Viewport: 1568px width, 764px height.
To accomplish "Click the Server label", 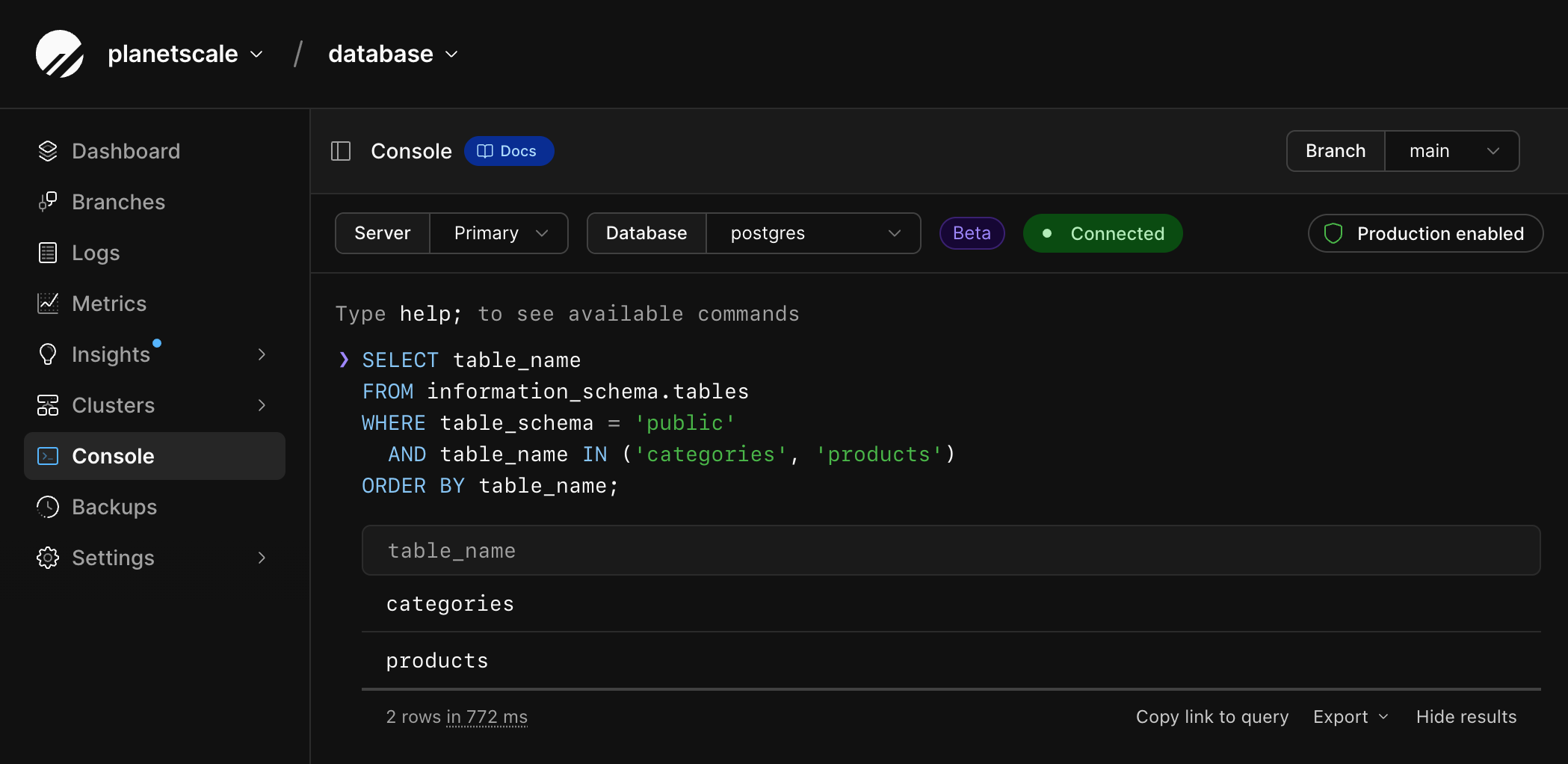I will tap(382, 233).
